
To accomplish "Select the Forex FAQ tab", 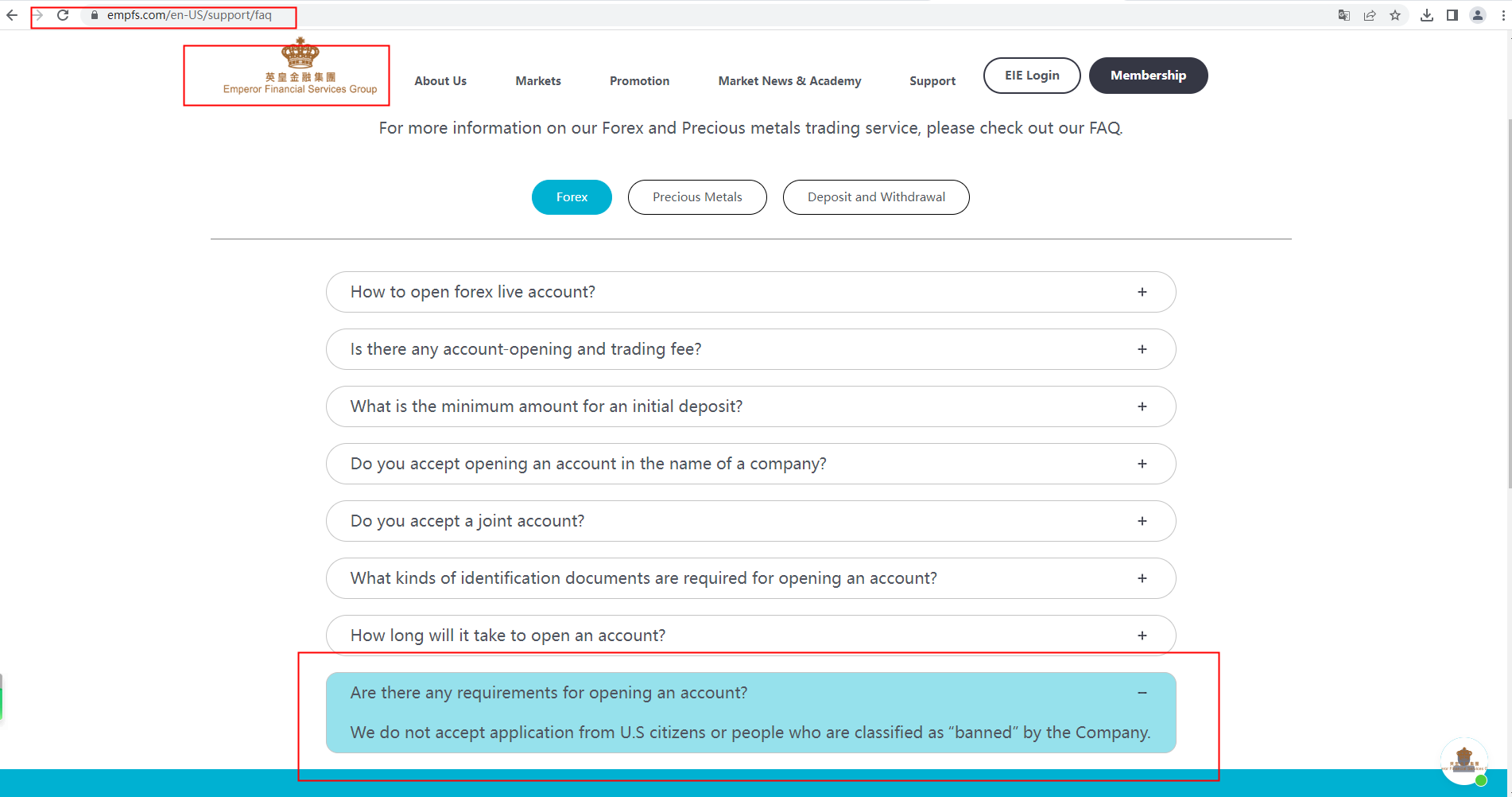I will pos(572,197).
